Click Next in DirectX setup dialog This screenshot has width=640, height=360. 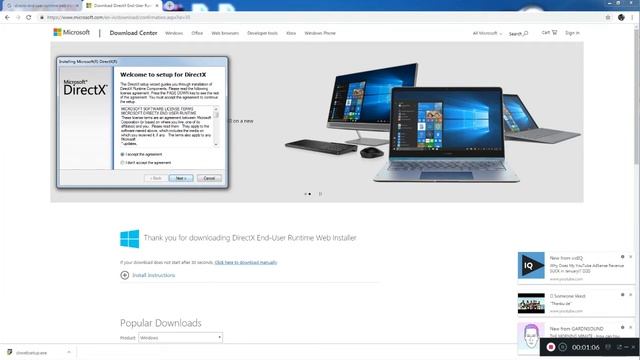pos(181,178)
